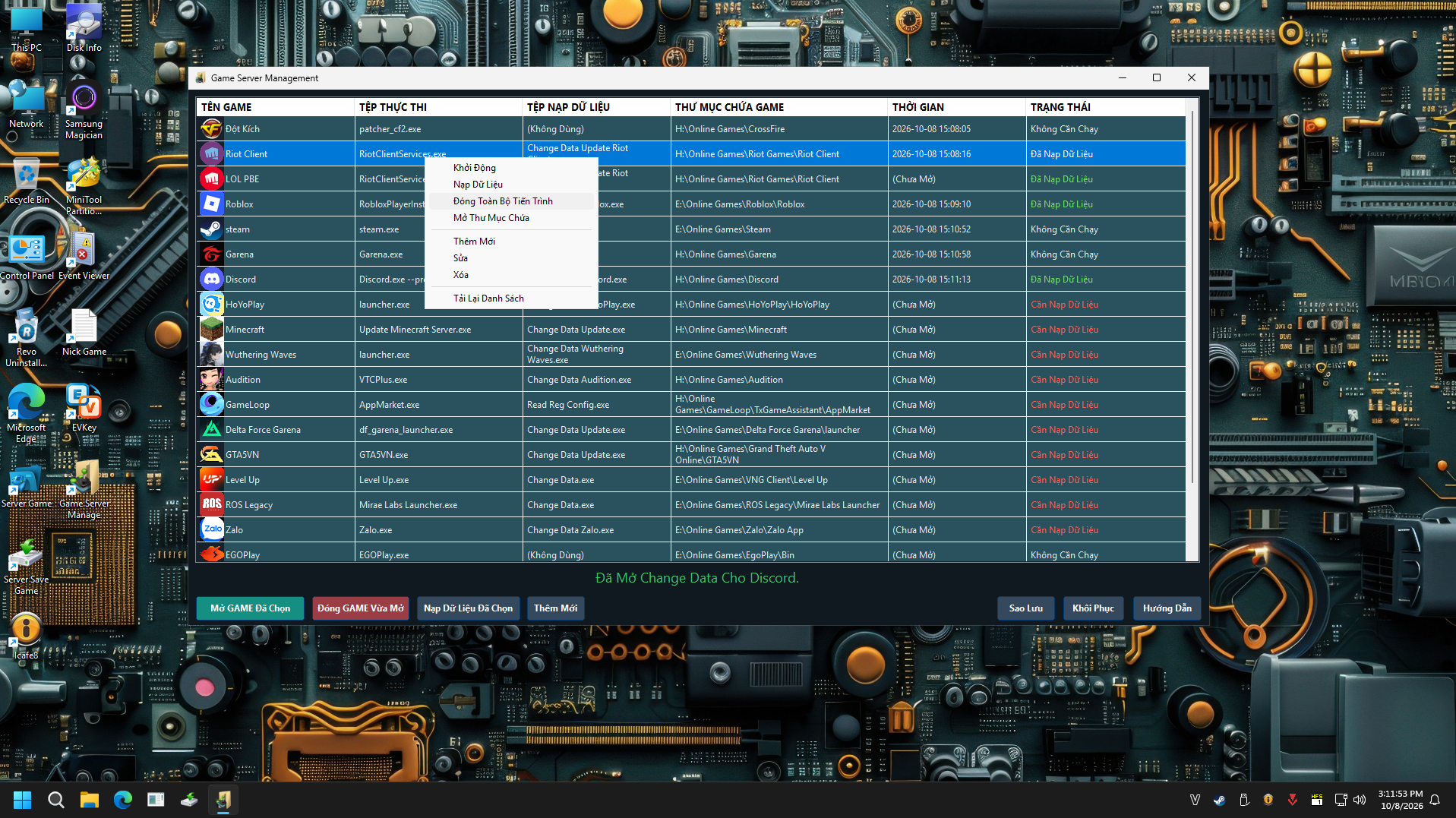Click the Minecraft block icon
The image size is (1456, 818).
point(211,330)
